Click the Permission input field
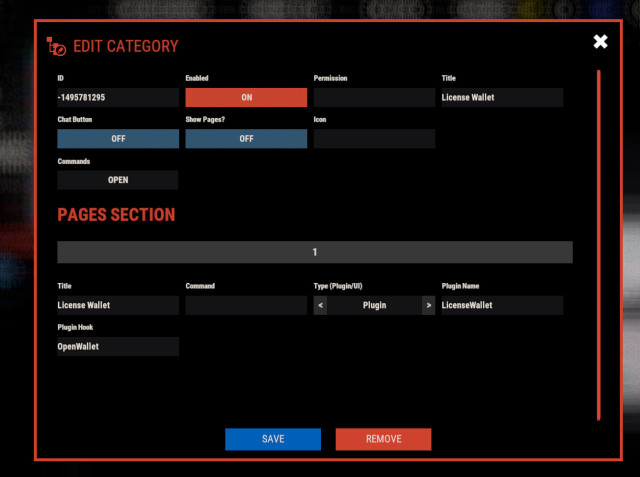This screenshot has width=640, height=477. click(x=374, y=98)
